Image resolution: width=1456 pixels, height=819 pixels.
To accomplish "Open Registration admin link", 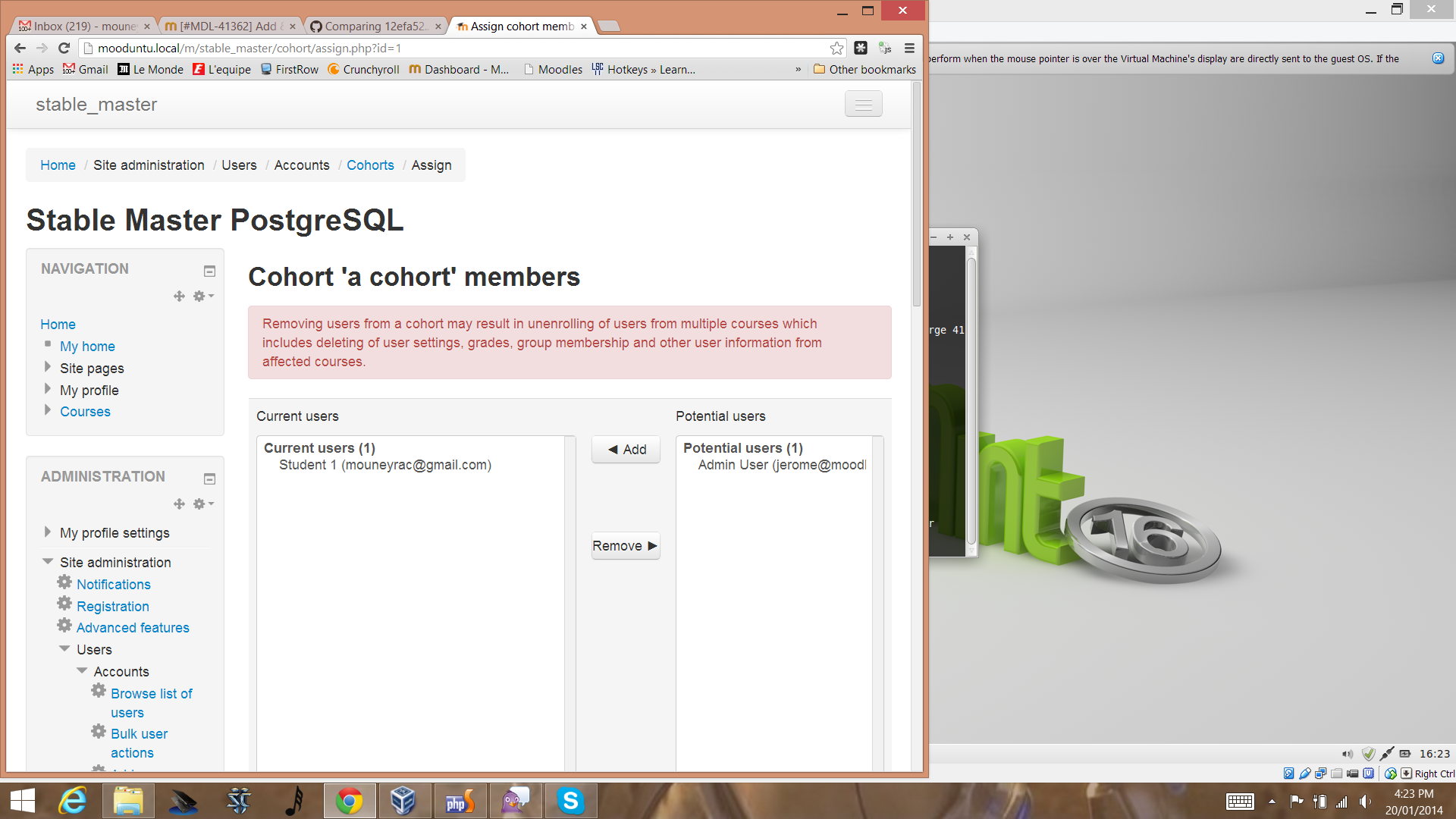I will tap(113, 607).
